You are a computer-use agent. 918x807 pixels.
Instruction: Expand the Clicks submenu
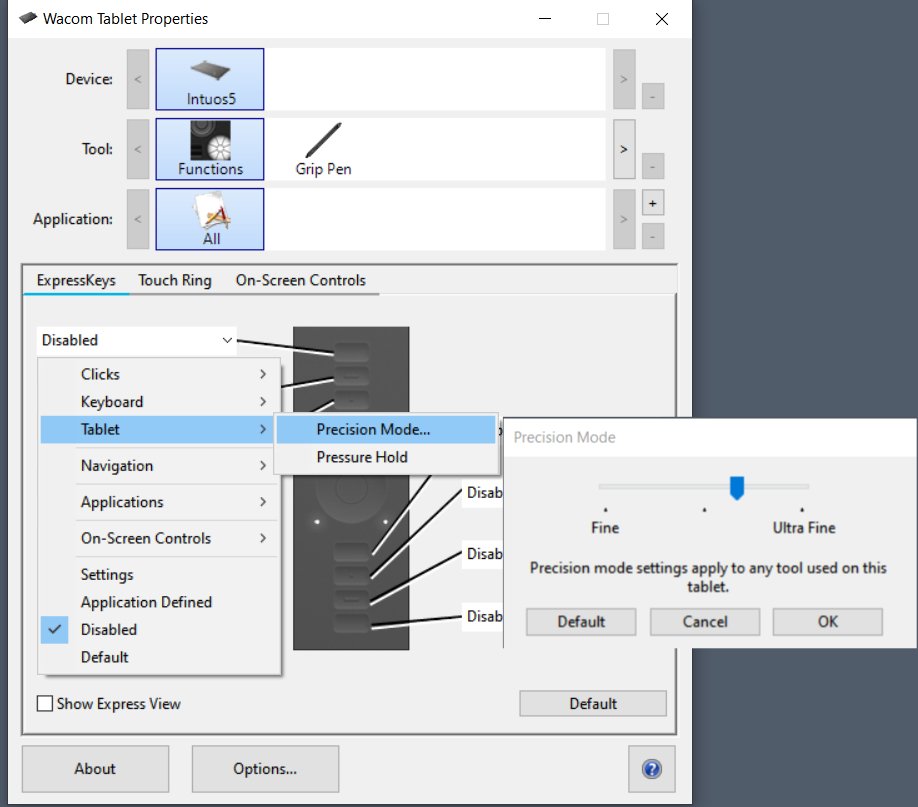(x=158, y=374)
